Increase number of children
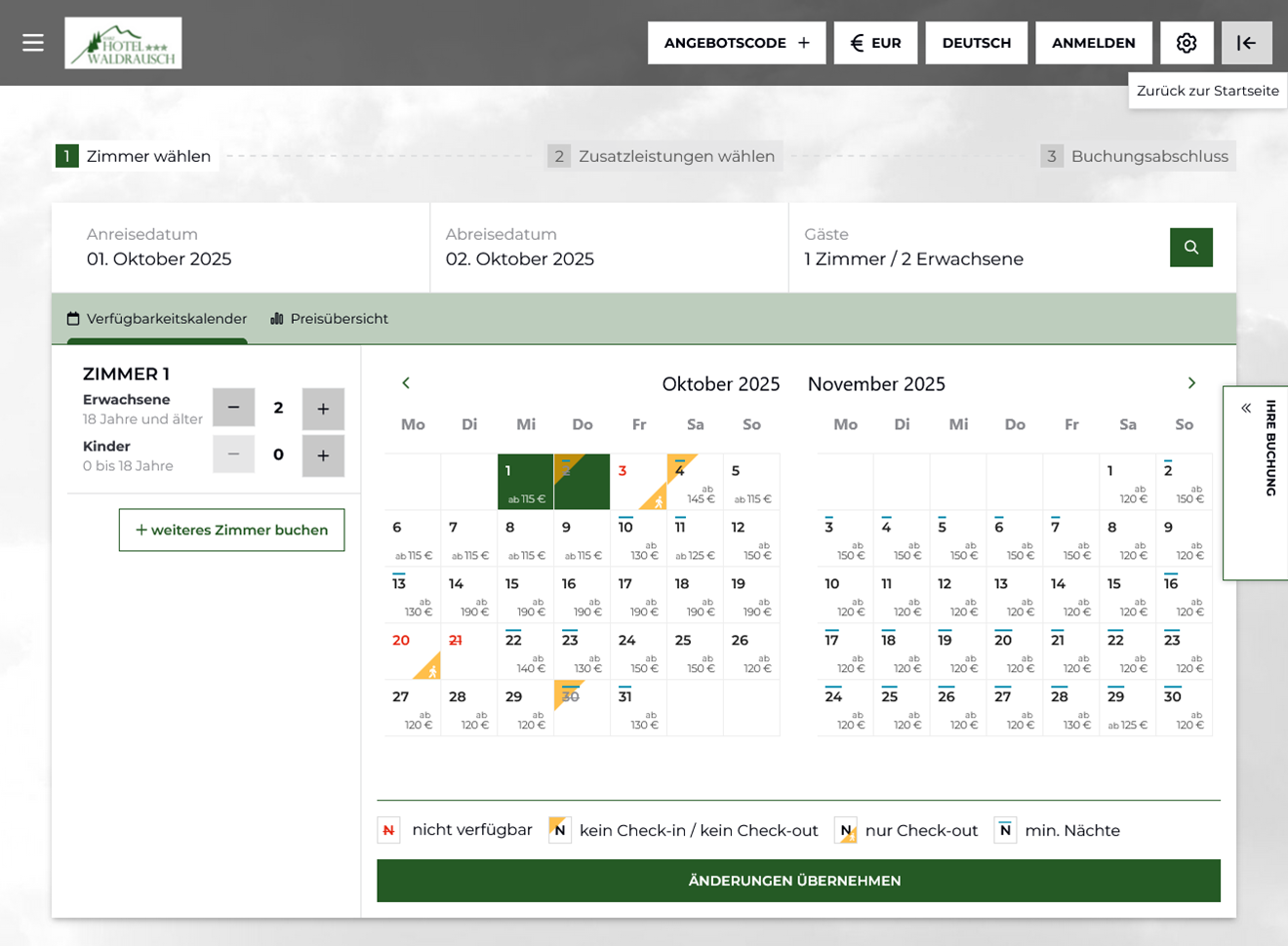 [x=323, y=455]
